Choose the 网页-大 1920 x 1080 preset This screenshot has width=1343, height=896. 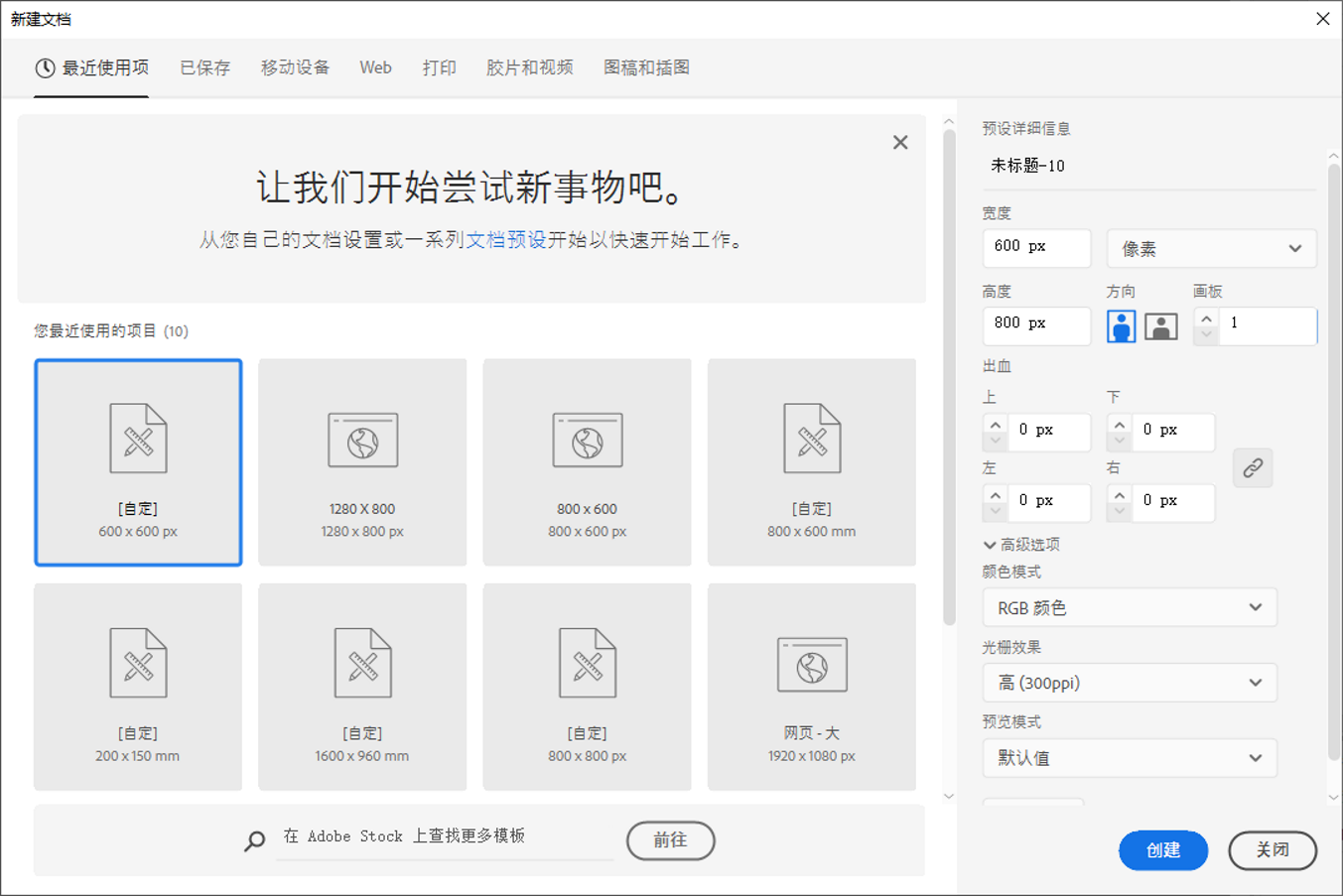tap(812, 687)
